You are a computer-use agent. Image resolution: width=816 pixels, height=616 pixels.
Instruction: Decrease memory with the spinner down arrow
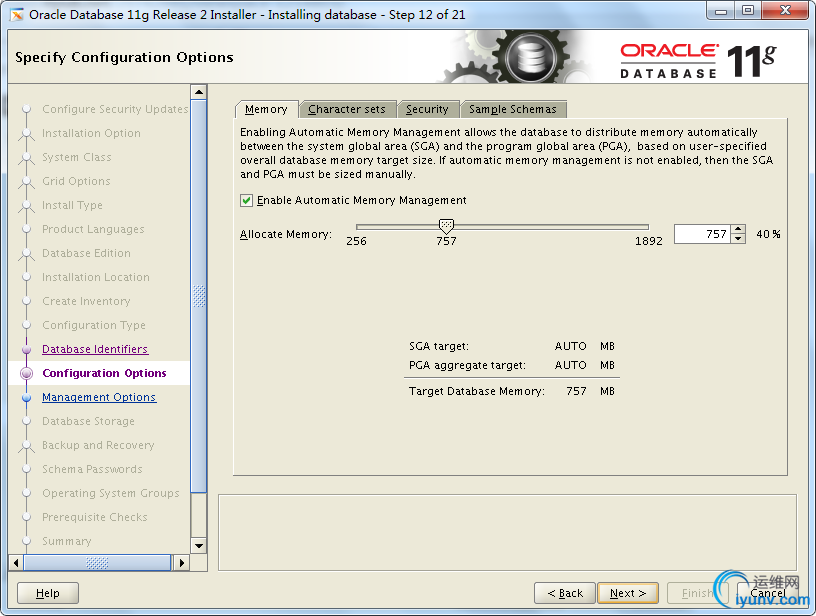coord(738,239)
